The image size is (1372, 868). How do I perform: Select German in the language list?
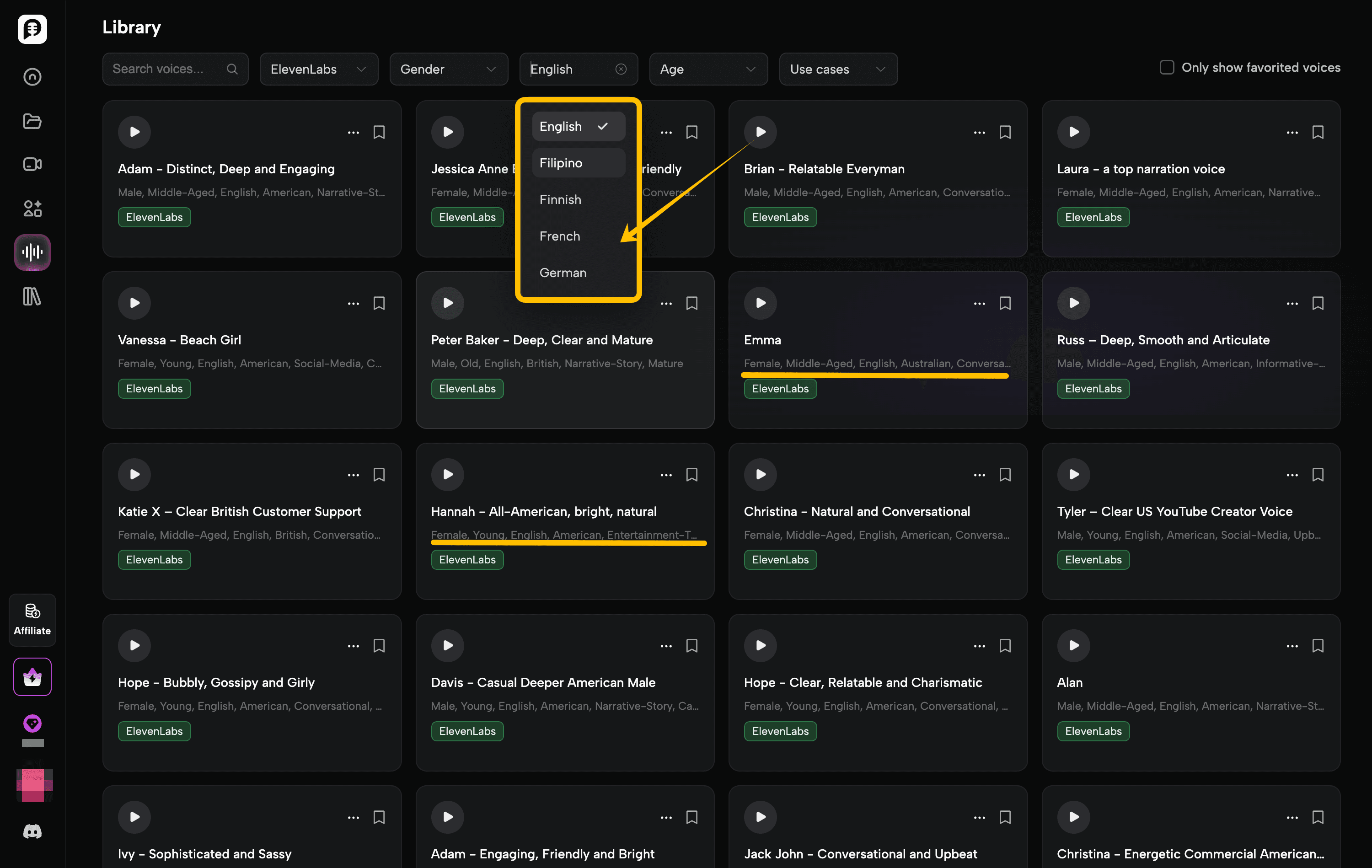click(579, 273)
